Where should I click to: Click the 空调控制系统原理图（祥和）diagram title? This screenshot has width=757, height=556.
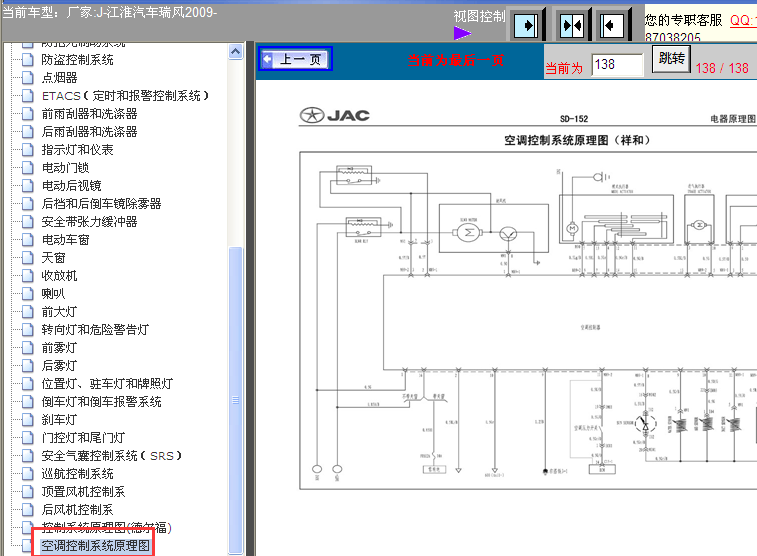point(577,140)
